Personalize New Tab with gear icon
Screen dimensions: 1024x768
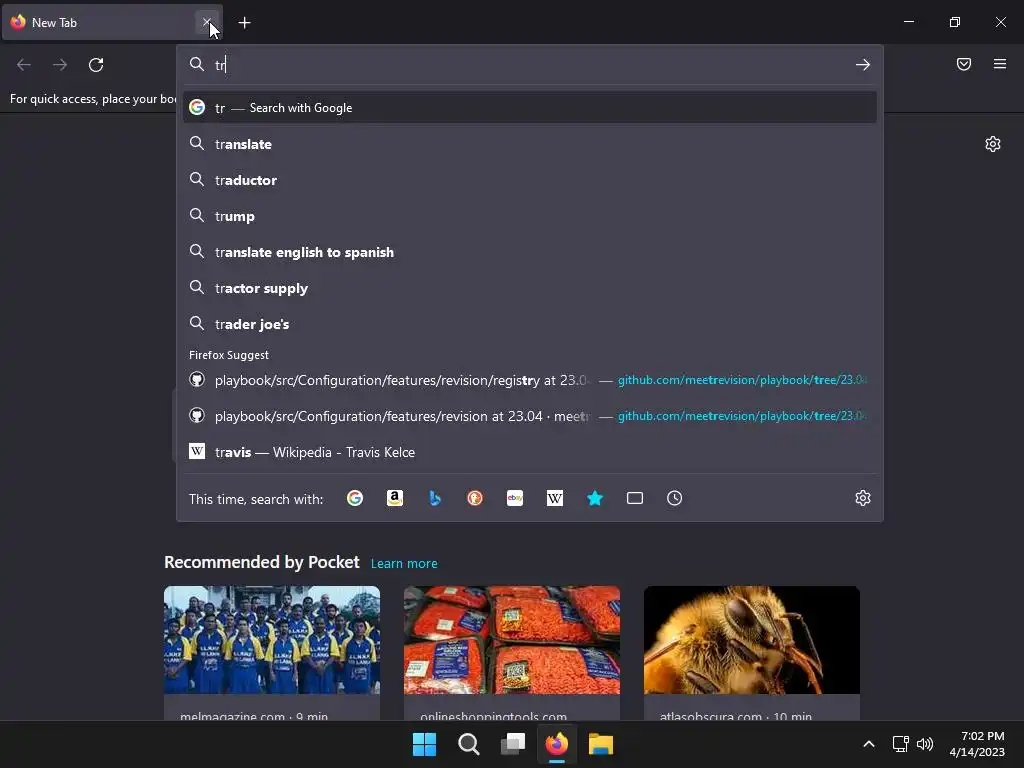[x=993, y=144]
